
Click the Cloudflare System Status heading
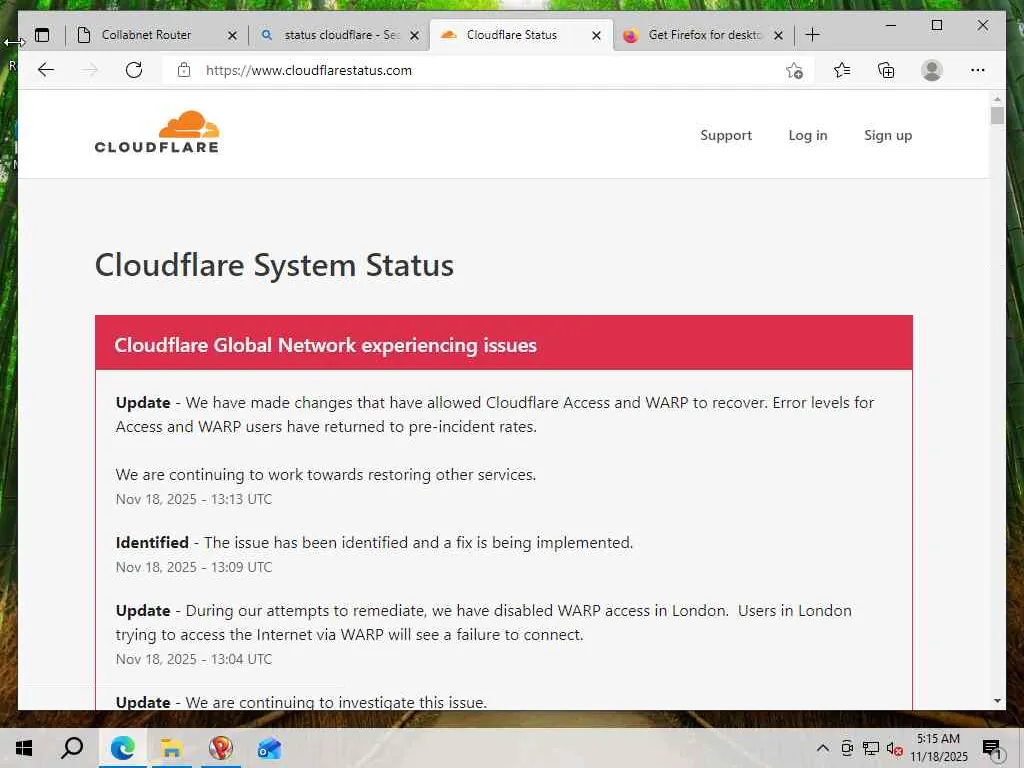(274, 265)
